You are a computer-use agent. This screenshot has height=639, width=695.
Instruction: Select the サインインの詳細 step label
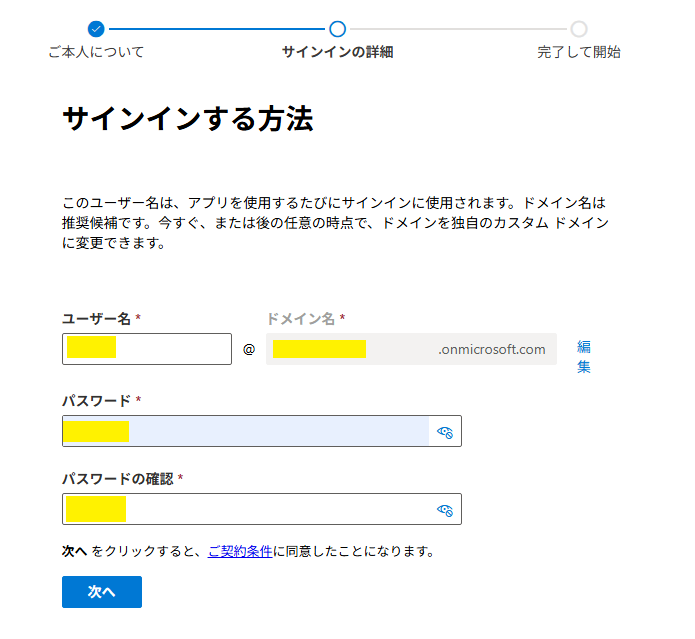pyautogui.click(x=337, y=52)
